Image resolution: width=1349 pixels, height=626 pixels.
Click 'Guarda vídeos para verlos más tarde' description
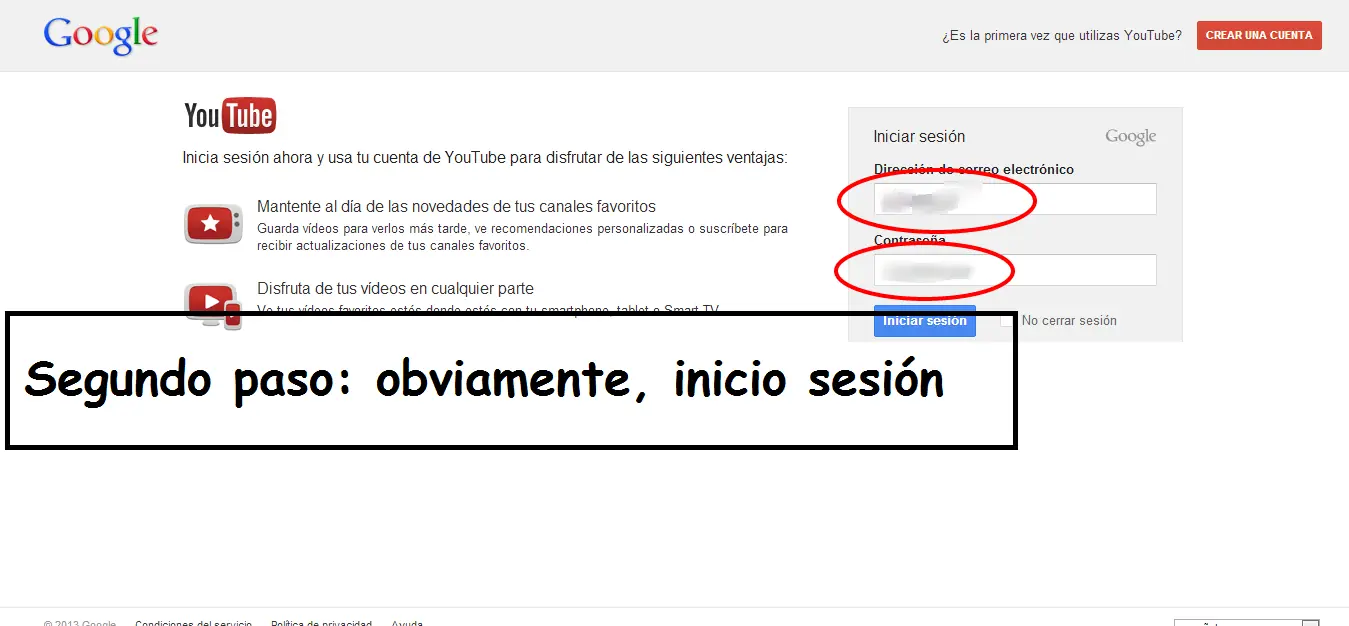click(x=522, y=237)
